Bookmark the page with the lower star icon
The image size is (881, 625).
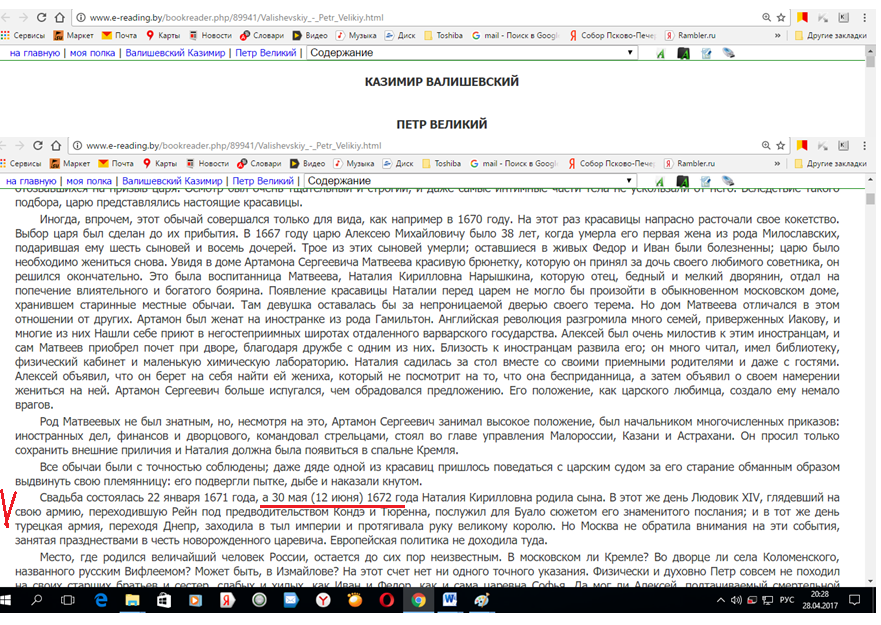tap(780, 146)
